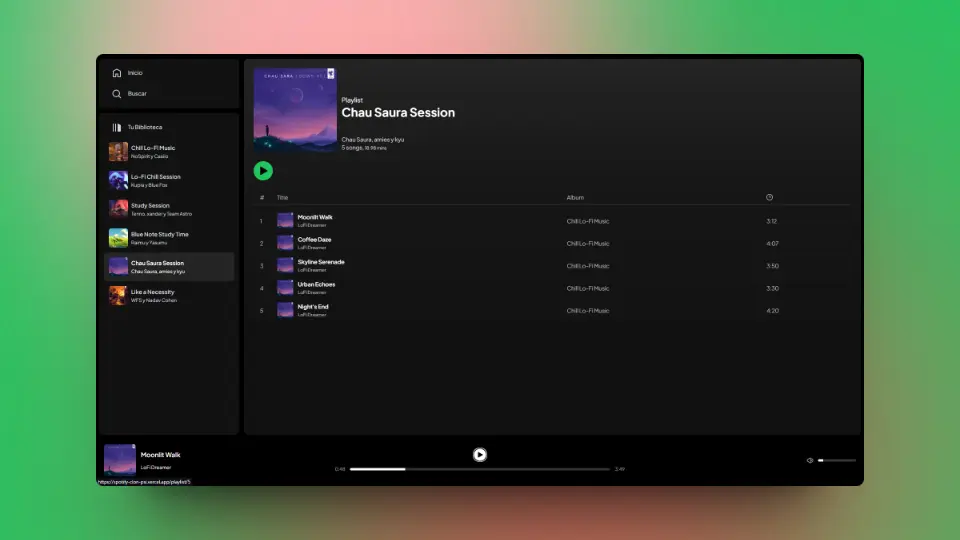Click the song progress bar
The height and width of the screenshot is (540, 960).
coord(480,469)
